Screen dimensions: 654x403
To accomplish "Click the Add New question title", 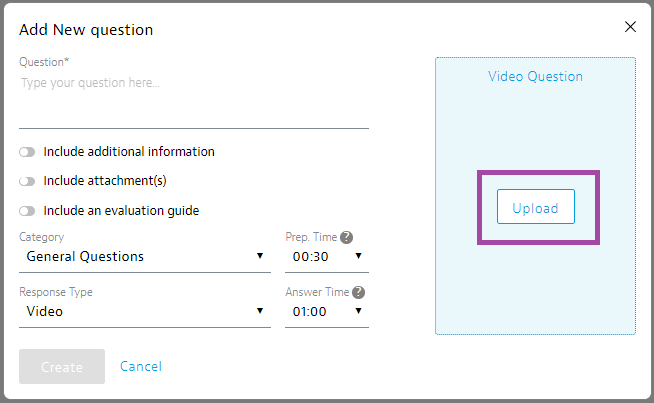I will [x=86, y=30].
